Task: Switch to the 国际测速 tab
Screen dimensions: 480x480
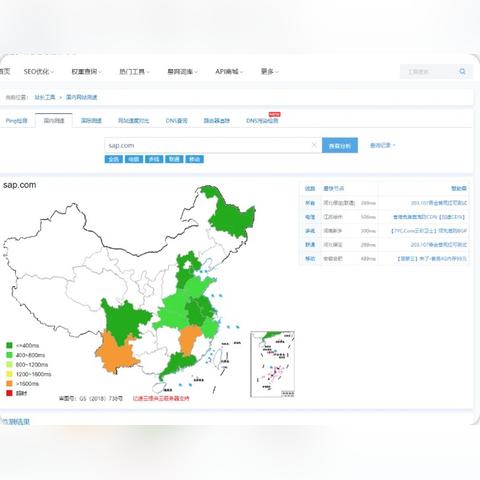Action: tap(91, 121)
